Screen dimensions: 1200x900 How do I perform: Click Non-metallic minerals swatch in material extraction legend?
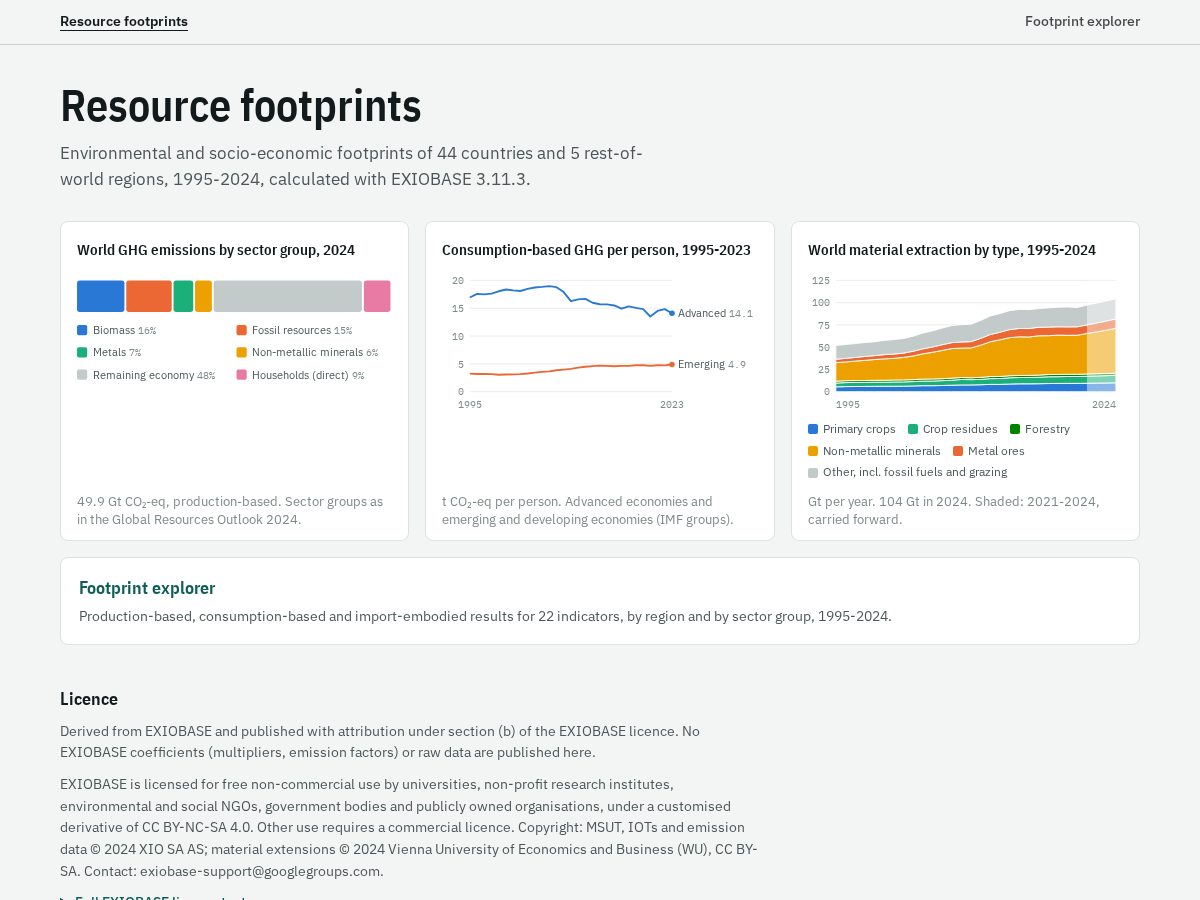point(813,451)
